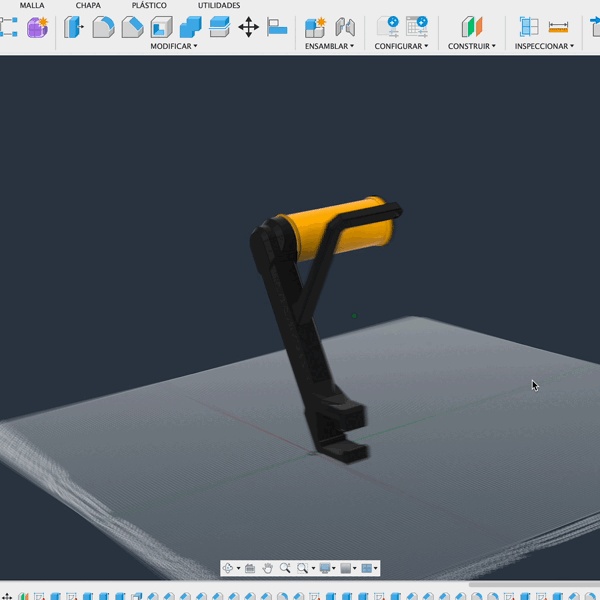Open the MODIFICAR dropdown menu
Image resolution: width=600 pixels, height=600 pixels.
174,46
